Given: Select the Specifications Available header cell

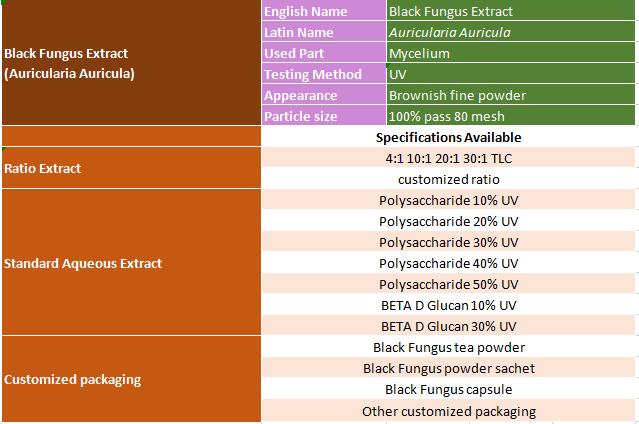Looking at the screenshot, I should [x=448, y=137].
